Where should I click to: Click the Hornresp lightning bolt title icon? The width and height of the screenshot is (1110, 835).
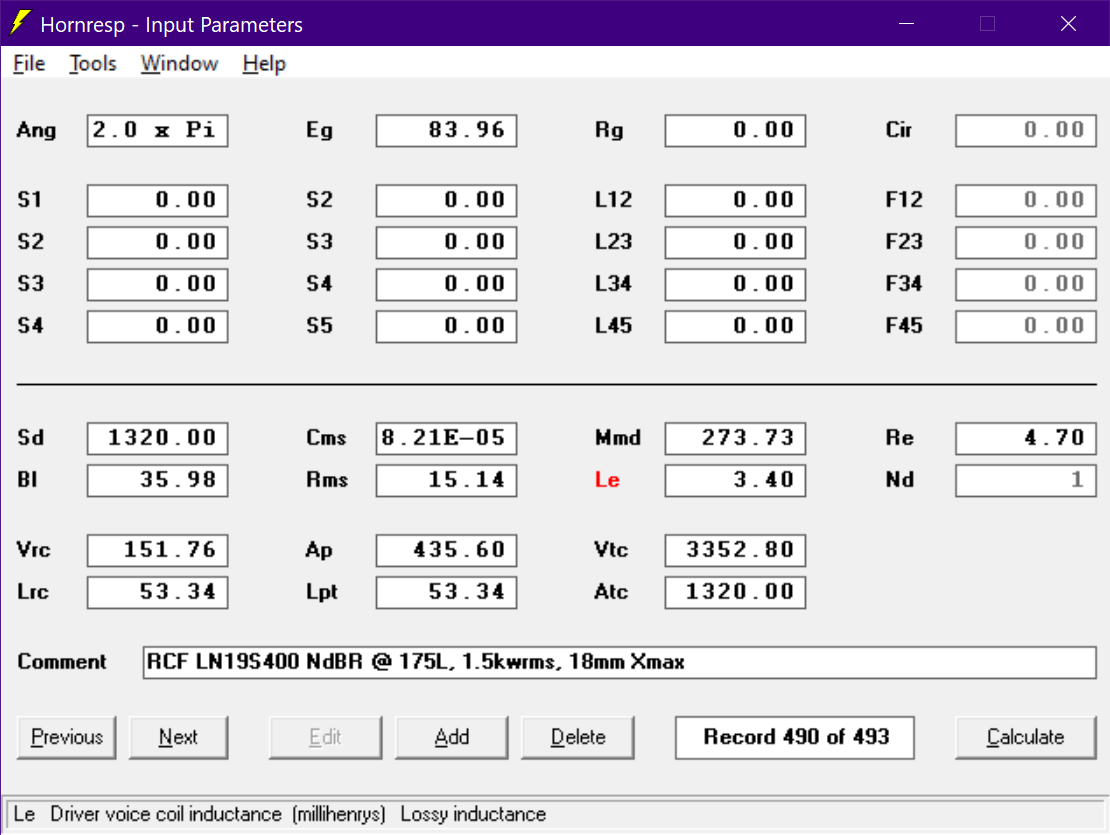tap(21, 23)
